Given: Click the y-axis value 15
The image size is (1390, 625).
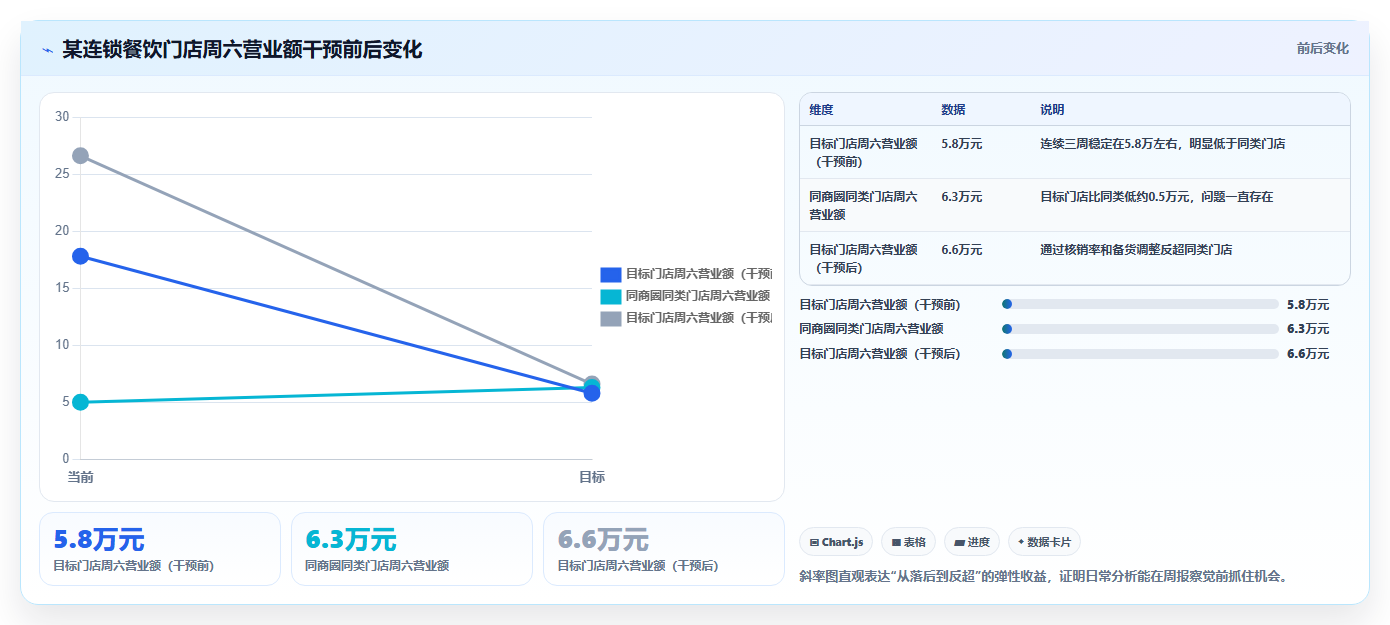Looking at the screenshot, I should tap(62, 288).
